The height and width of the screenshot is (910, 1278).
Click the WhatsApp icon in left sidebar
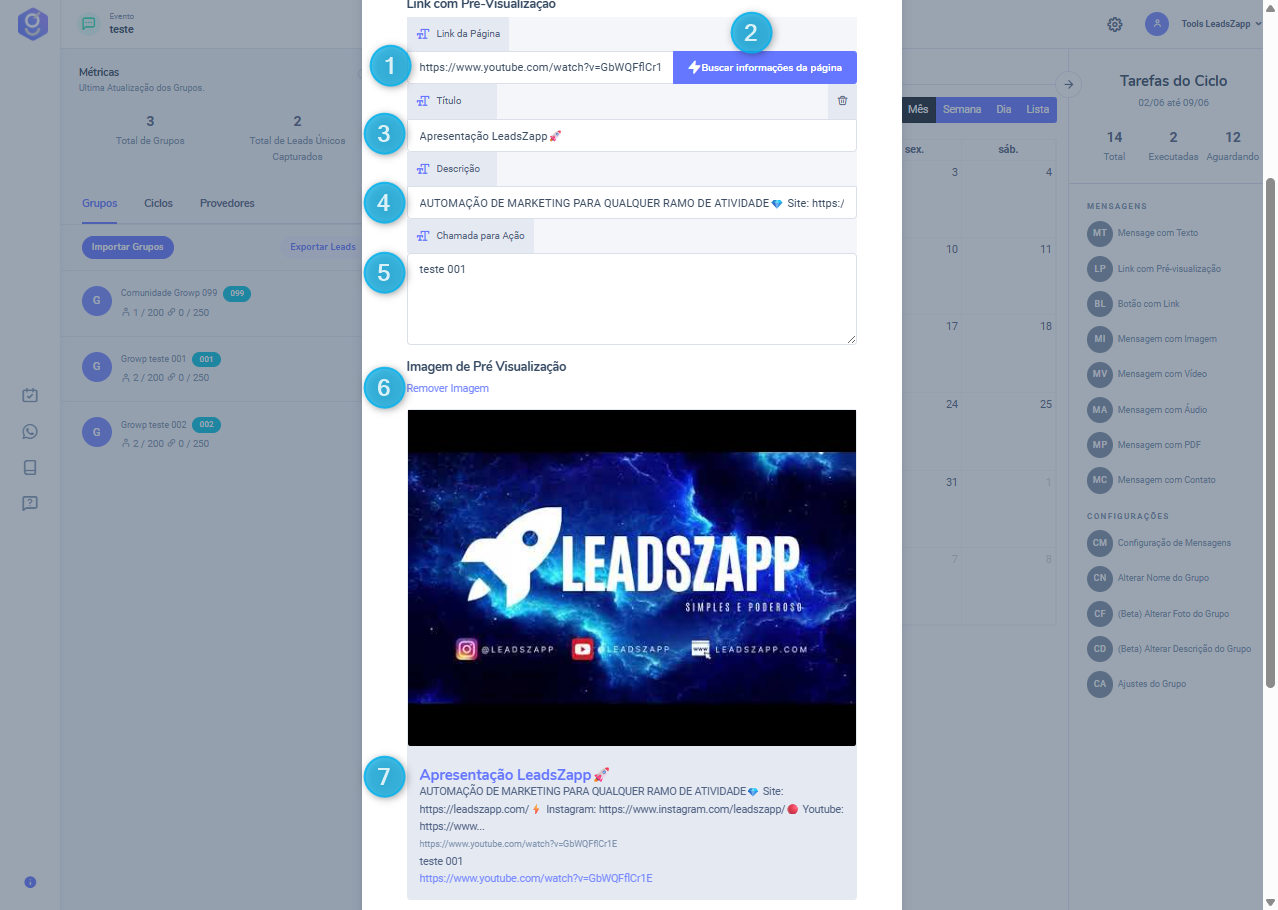[x=30, y=432]
